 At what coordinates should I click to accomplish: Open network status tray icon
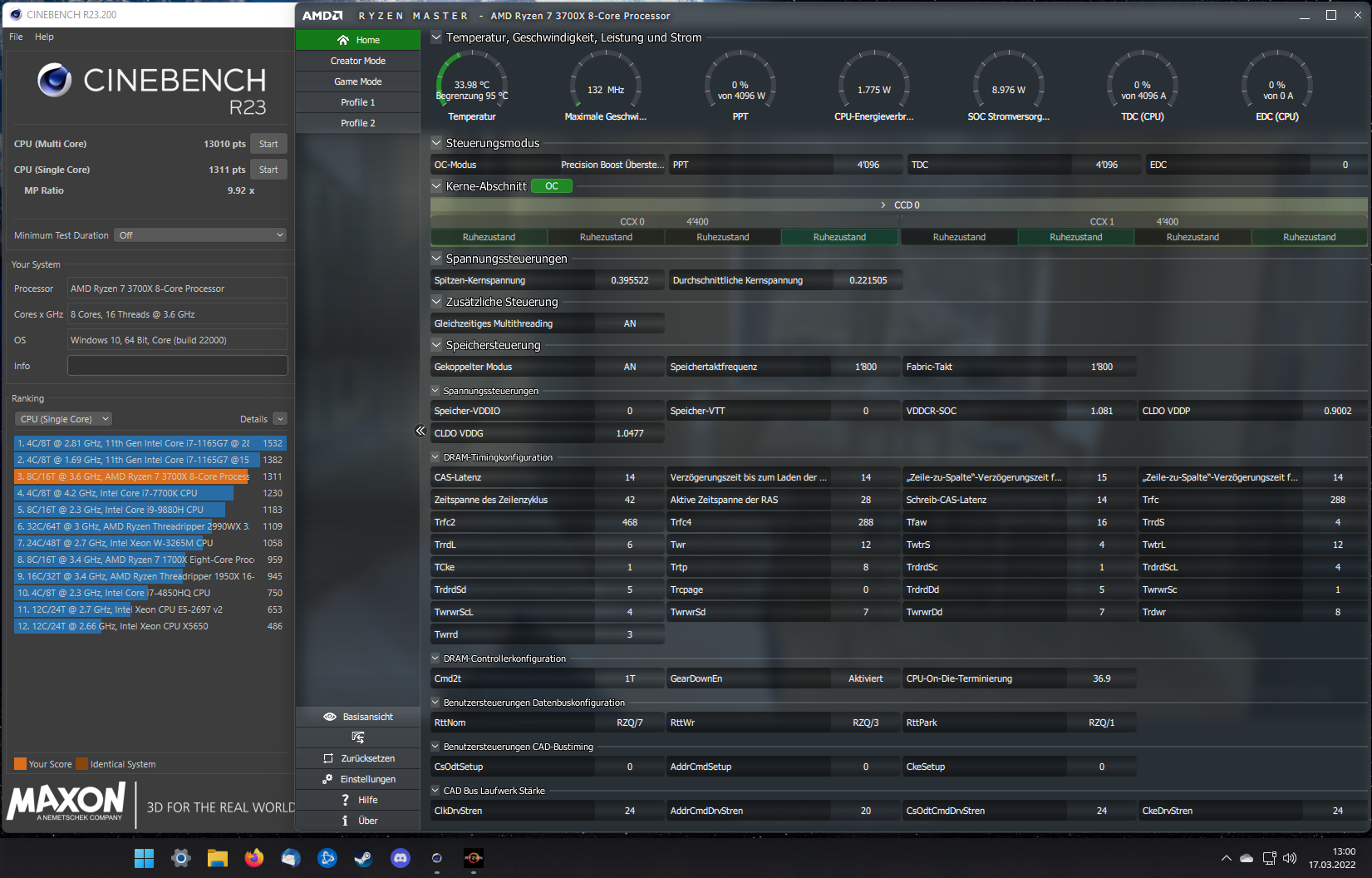(1269, 858)
